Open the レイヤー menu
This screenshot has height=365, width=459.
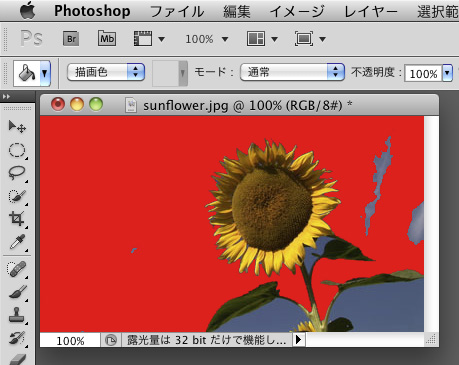tap(371, 12)
